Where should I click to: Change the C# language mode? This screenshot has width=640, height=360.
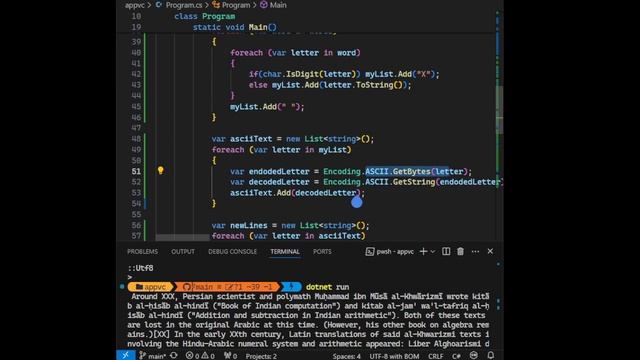[456, 356]
